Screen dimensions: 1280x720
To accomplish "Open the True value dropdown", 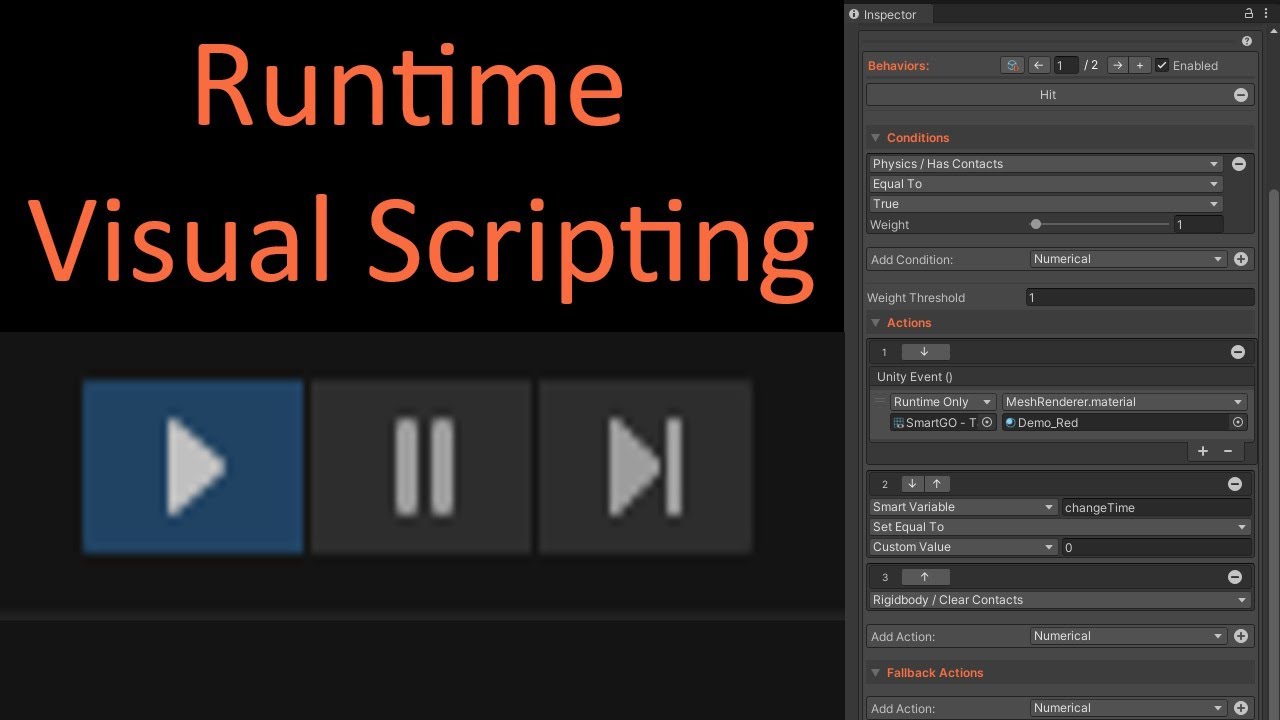I will (x=1046, y=204).
